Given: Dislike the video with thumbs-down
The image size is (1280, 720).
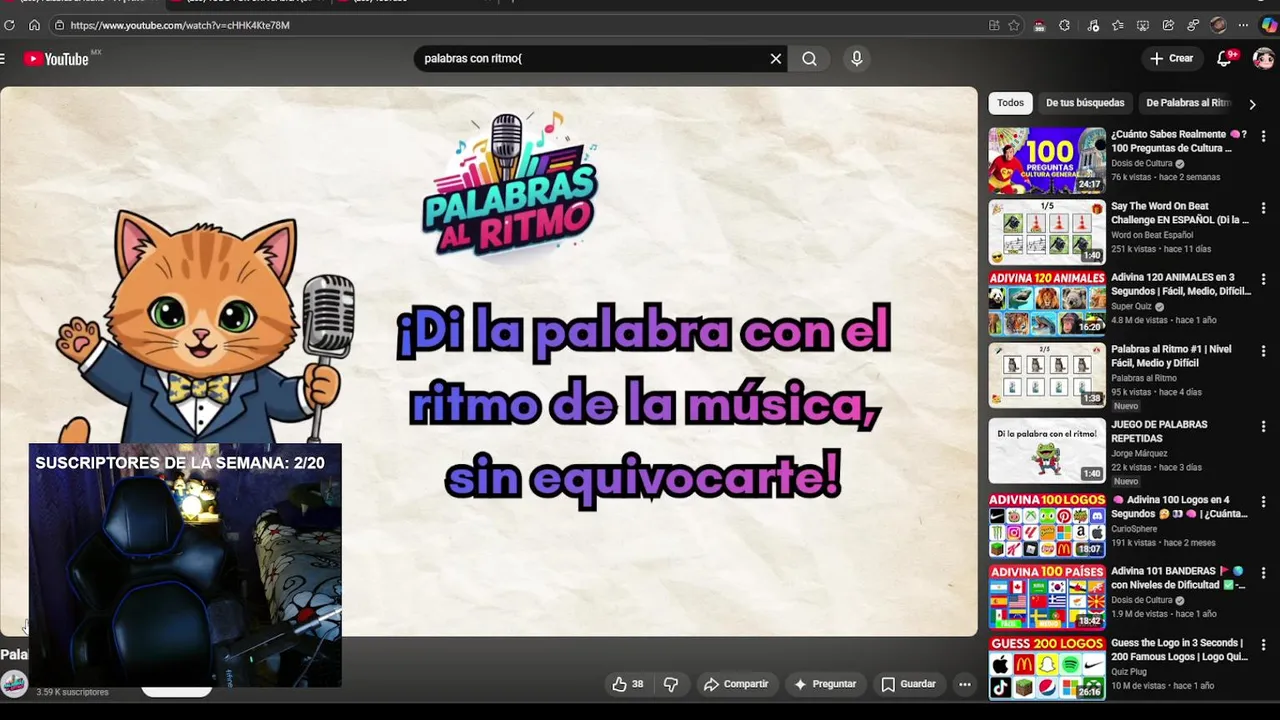Looking at the screenshot, I should (x=671, y=684).
